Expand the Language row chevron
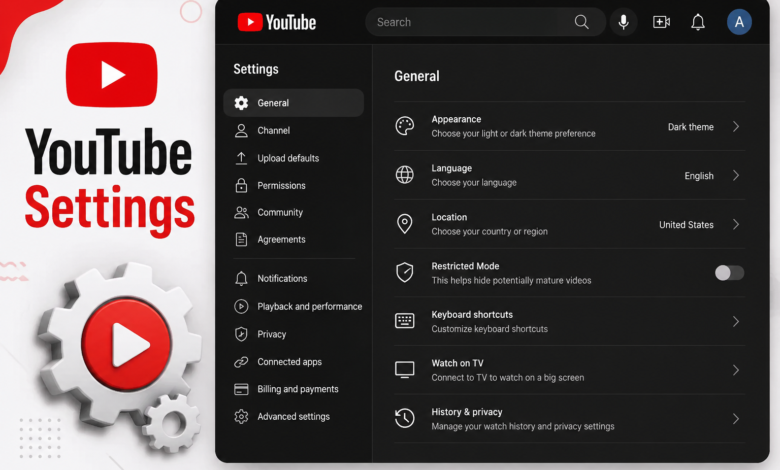780x470 pixels. point(736,176)
